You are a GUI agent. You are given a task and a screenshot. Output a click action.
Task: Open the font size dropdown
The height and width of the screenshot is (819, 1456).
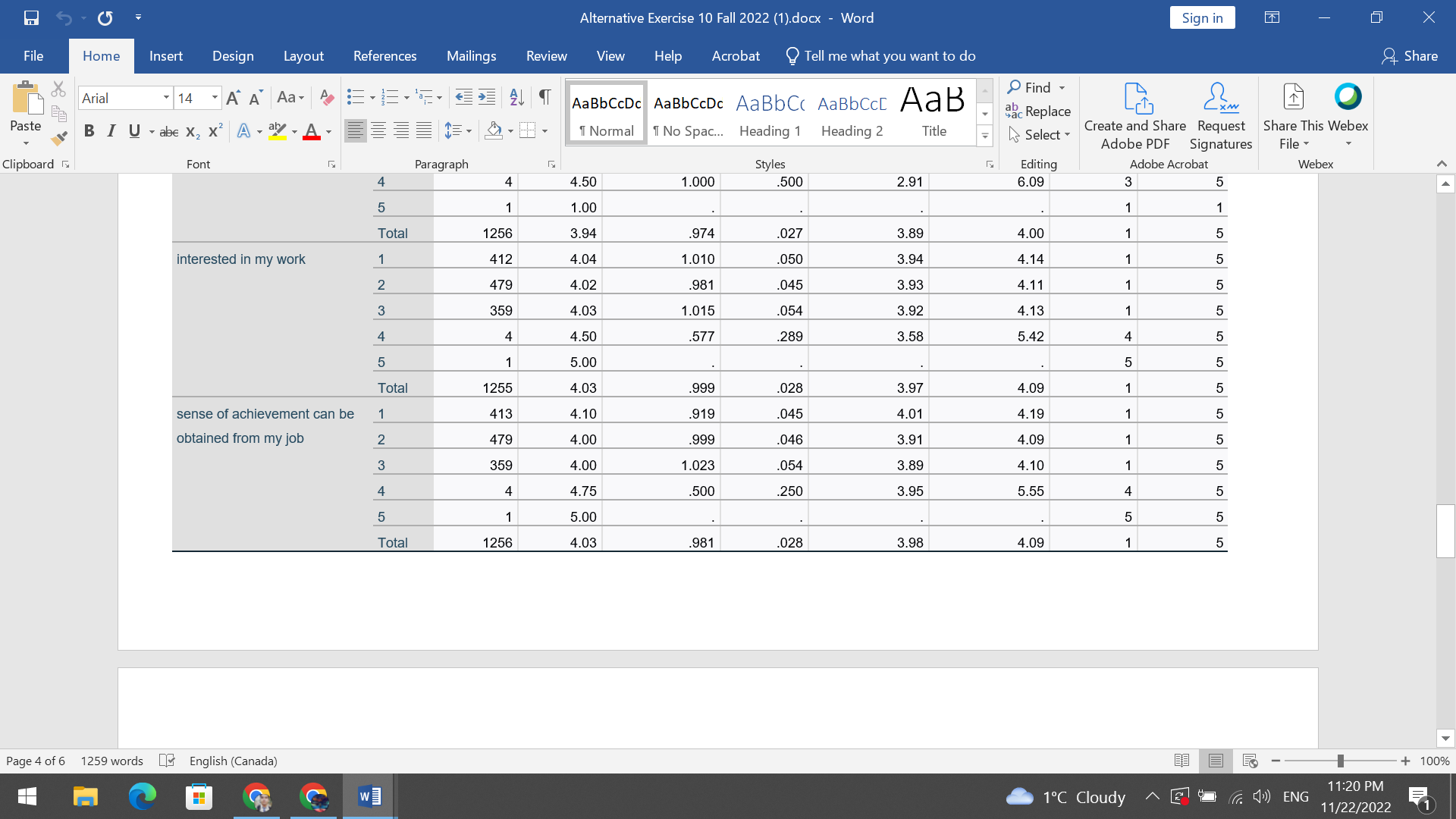(215, 98)
